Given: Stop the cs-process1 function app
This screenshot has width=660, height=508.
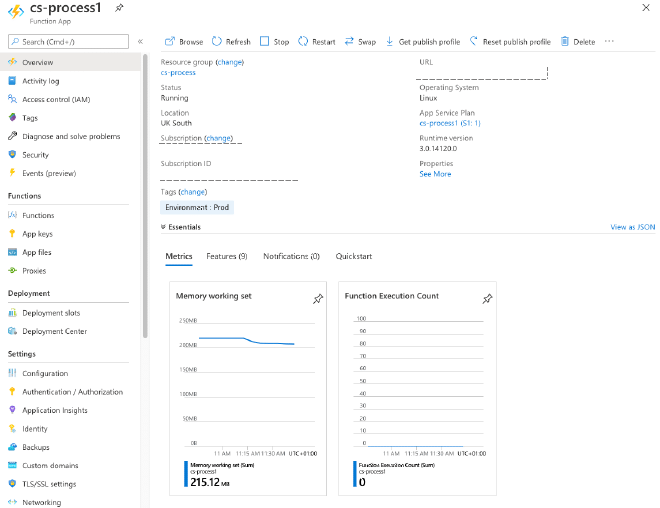Looking at the screenshot, I should coord(274,42).
